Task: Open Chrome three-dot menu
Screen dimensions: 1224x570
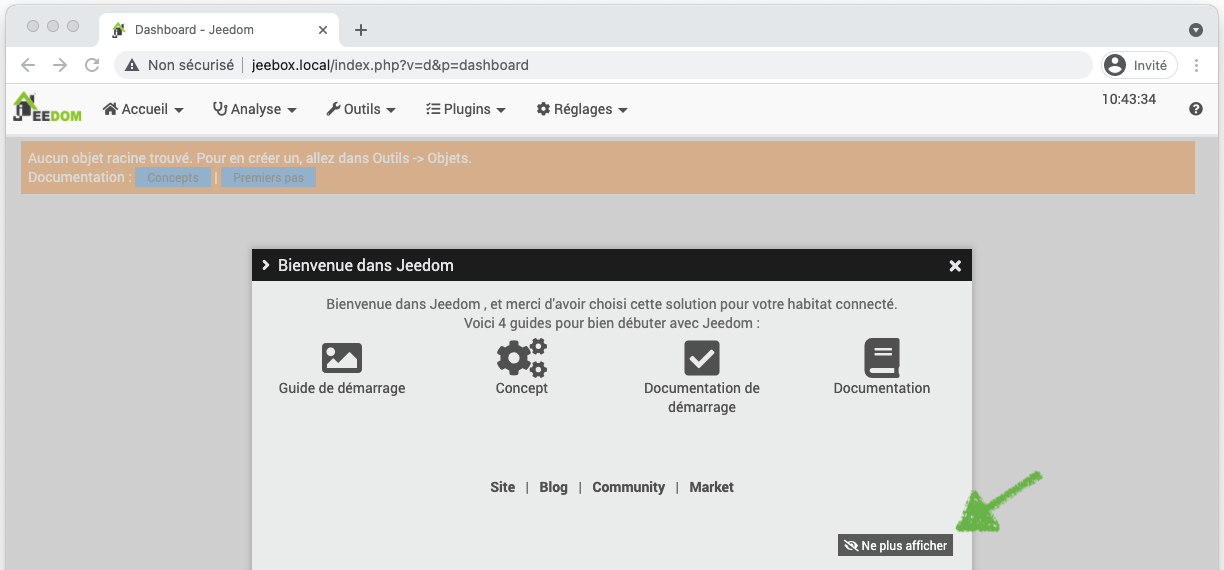Action: pyautogui.click(x=1197, y=65)
